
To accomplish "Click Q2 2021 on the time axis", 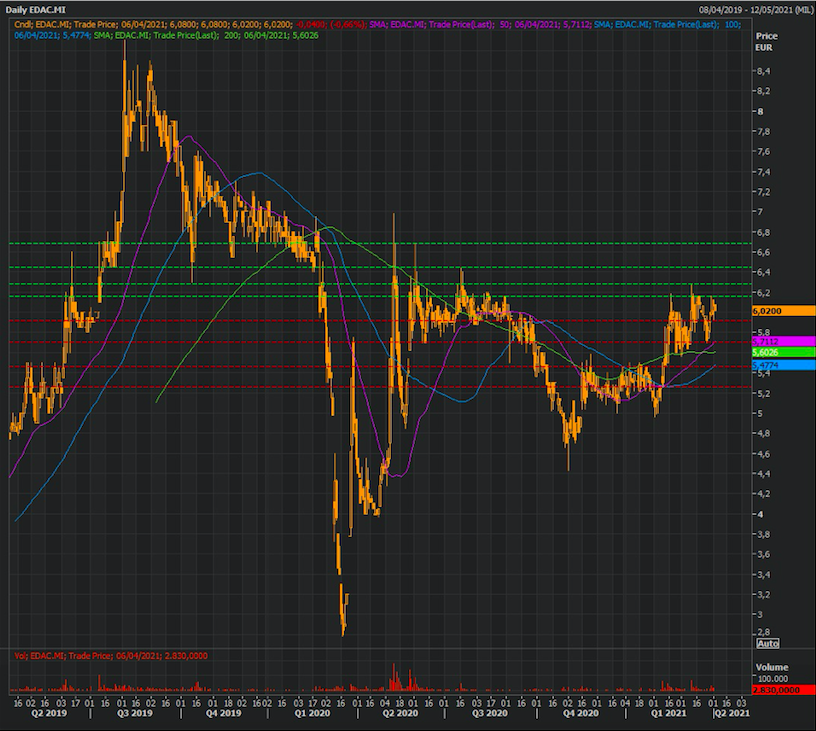I will tap(728, 714).
